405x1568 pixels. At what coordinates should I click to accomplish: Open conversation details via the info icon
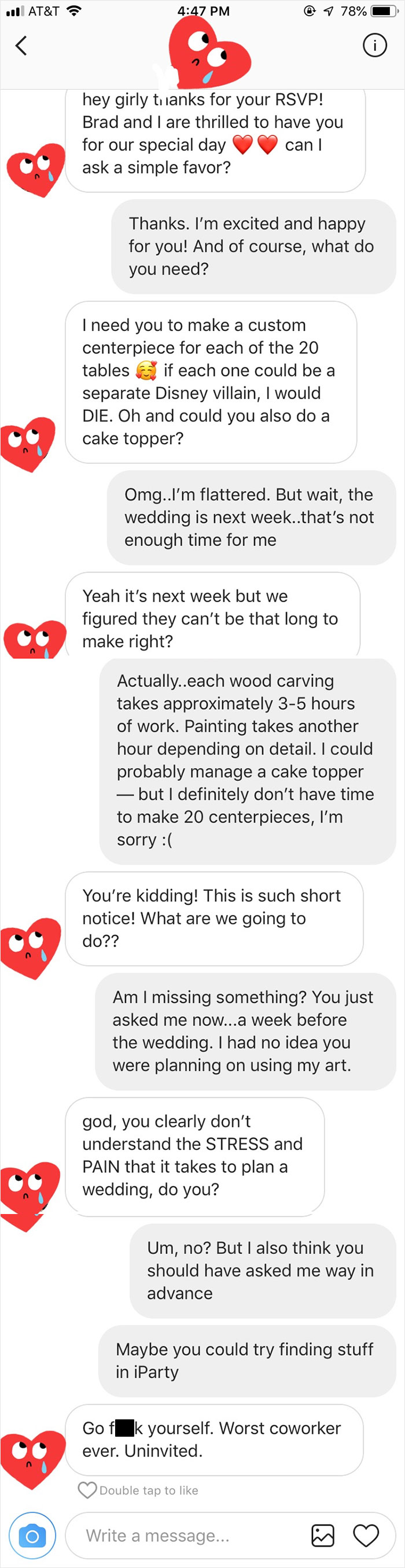tap(375, 45)
